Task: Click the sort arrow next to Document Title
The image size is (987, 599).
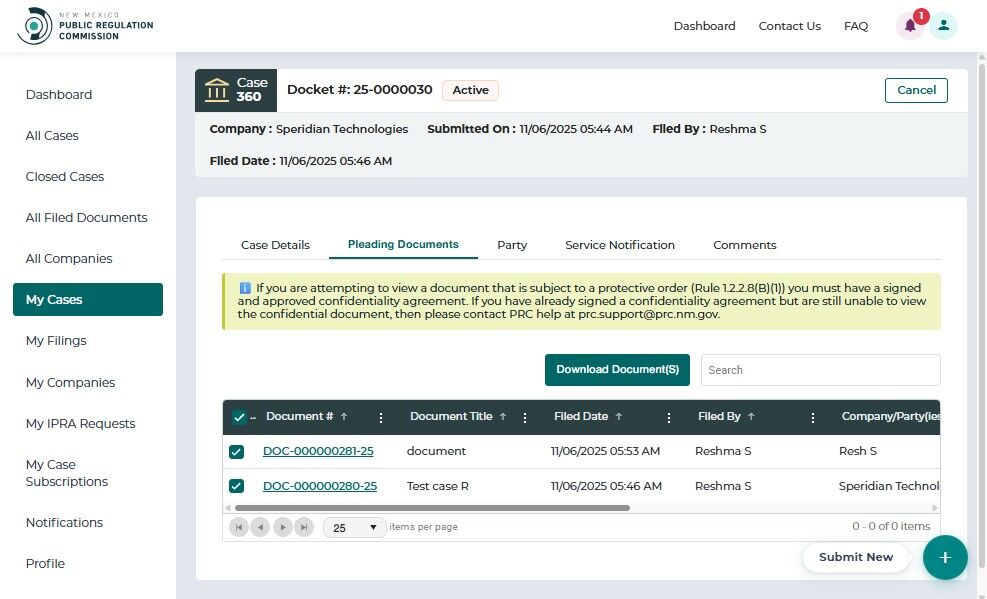Action: pyautogui.click(x=503, y=417)
